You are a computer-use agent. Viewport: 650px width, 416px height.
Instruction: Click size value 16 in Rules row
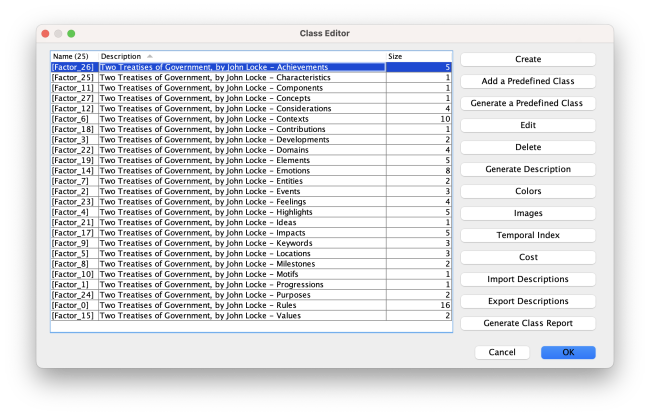coord(419,305)
